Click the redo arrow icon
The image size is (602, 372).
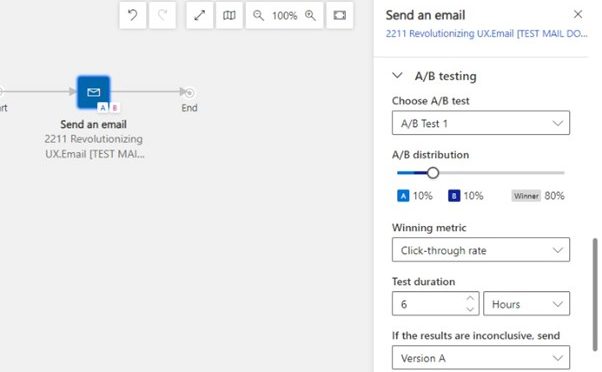[162, 15]
